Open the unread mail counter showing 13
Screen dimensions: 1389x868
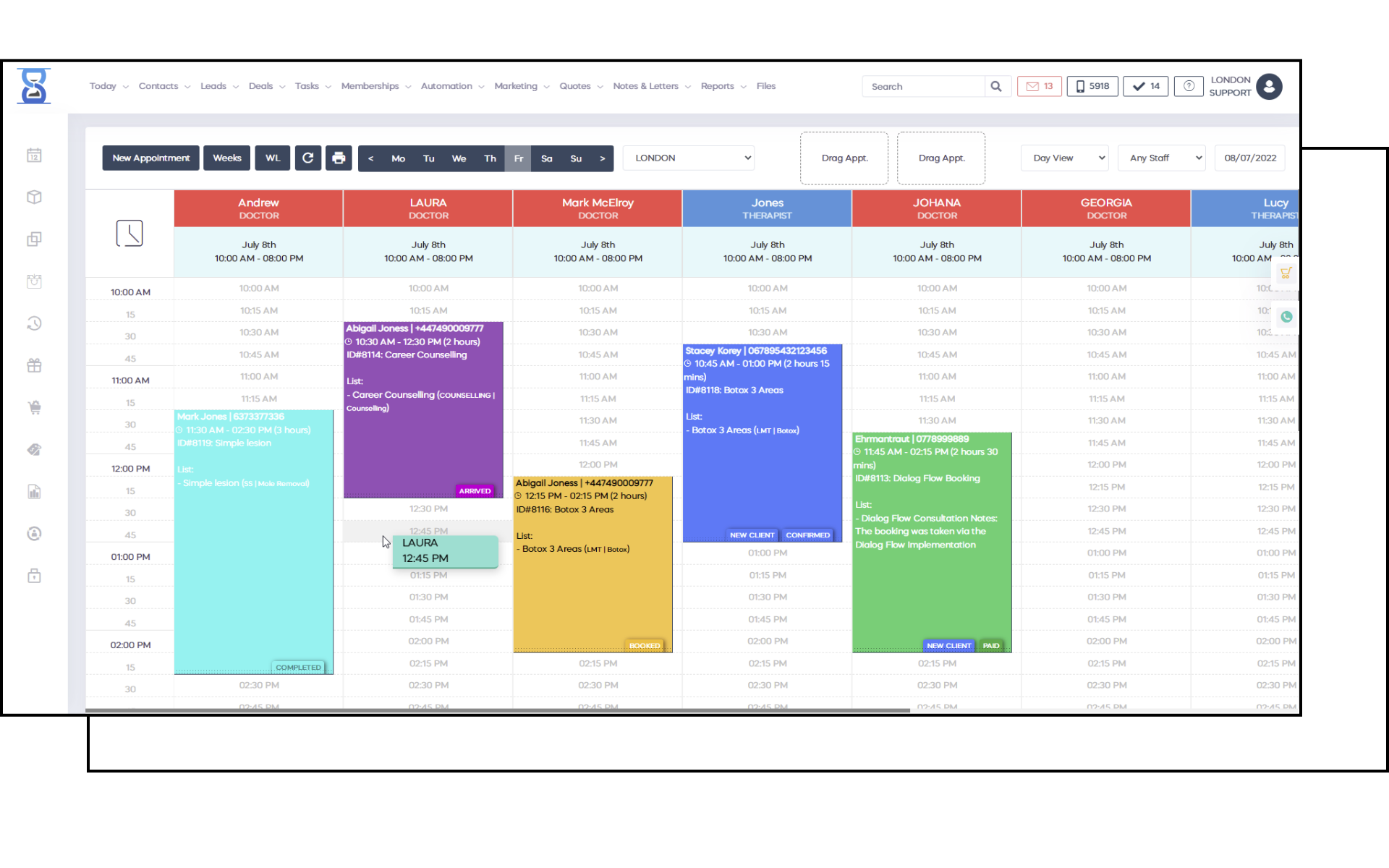pyautogui.click(x=1040, y=86)
